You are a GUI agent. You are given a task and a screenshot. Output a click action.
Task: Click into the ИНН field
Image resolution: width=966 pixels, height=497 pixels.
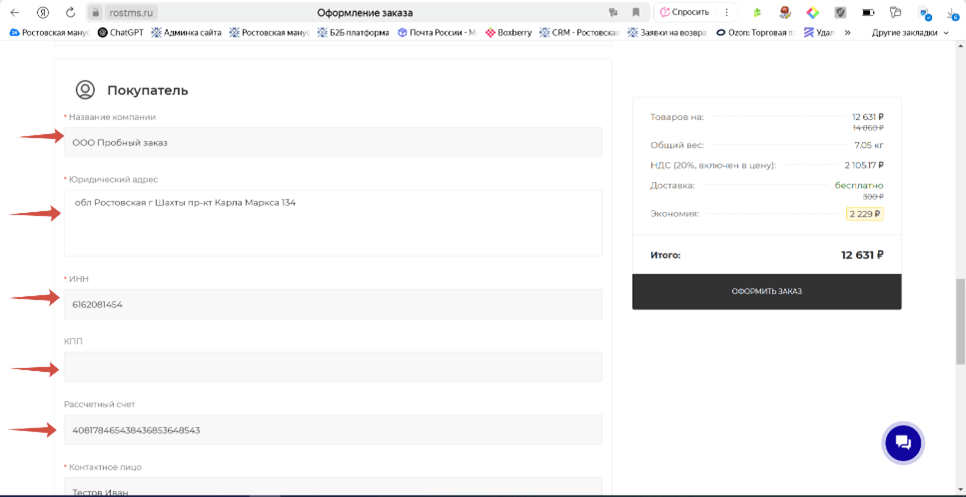pyautogui.click(x=333, y=304)
